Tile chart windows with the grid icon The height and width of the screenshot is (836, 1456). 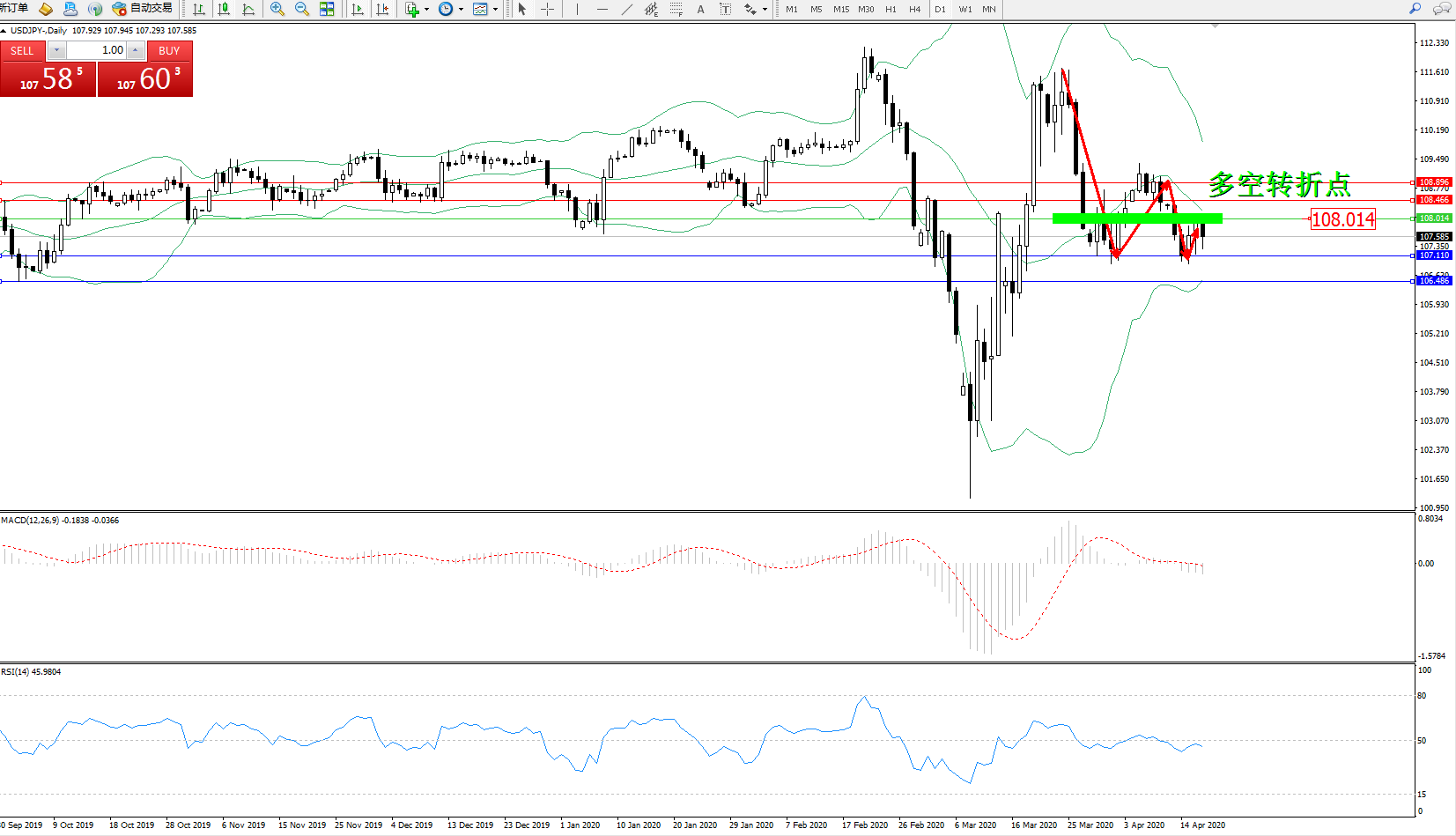tap(327, 9)
